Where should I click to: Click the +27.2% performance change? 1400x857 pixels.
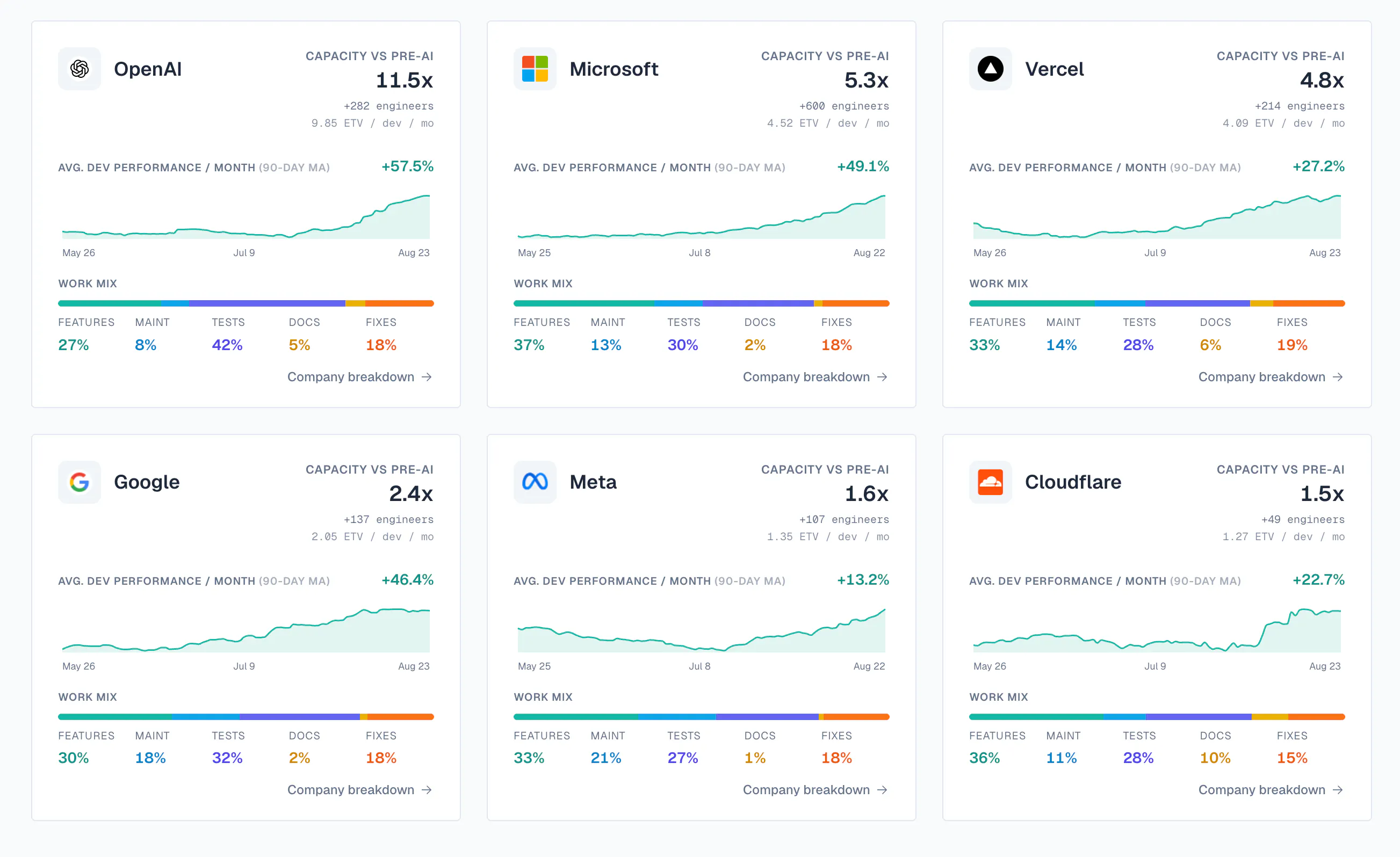1319,166
